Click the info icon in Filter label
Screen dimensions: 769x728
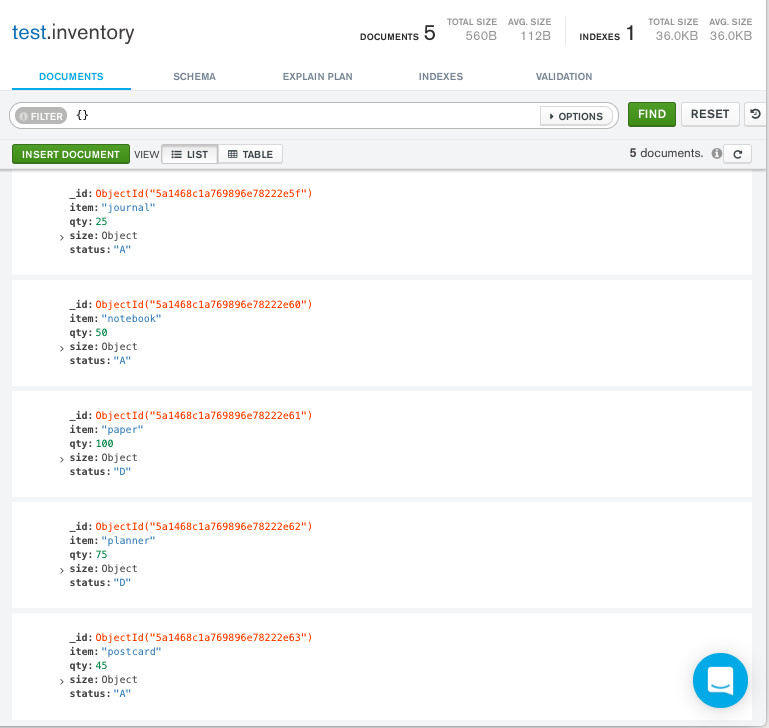tap(24, 116)
